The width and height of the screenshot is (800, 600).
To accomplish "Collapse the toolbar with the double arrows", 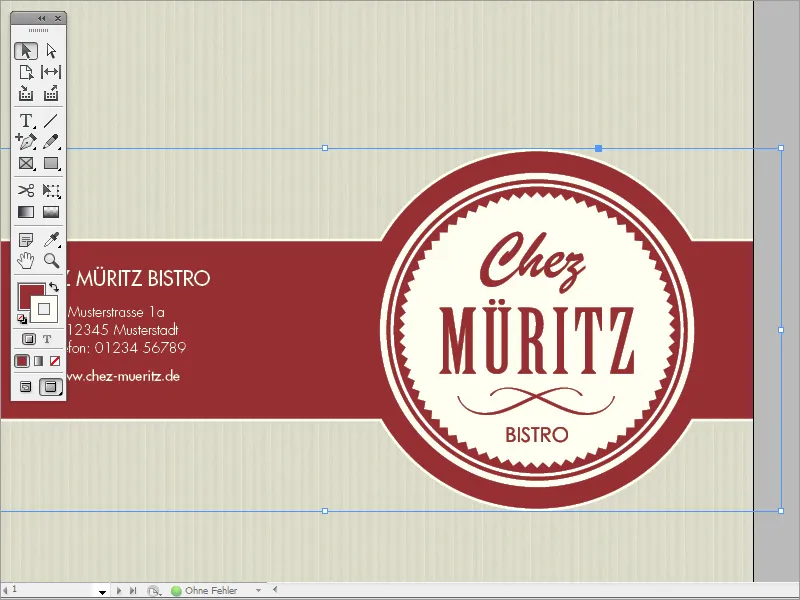I will click(44, 17).
